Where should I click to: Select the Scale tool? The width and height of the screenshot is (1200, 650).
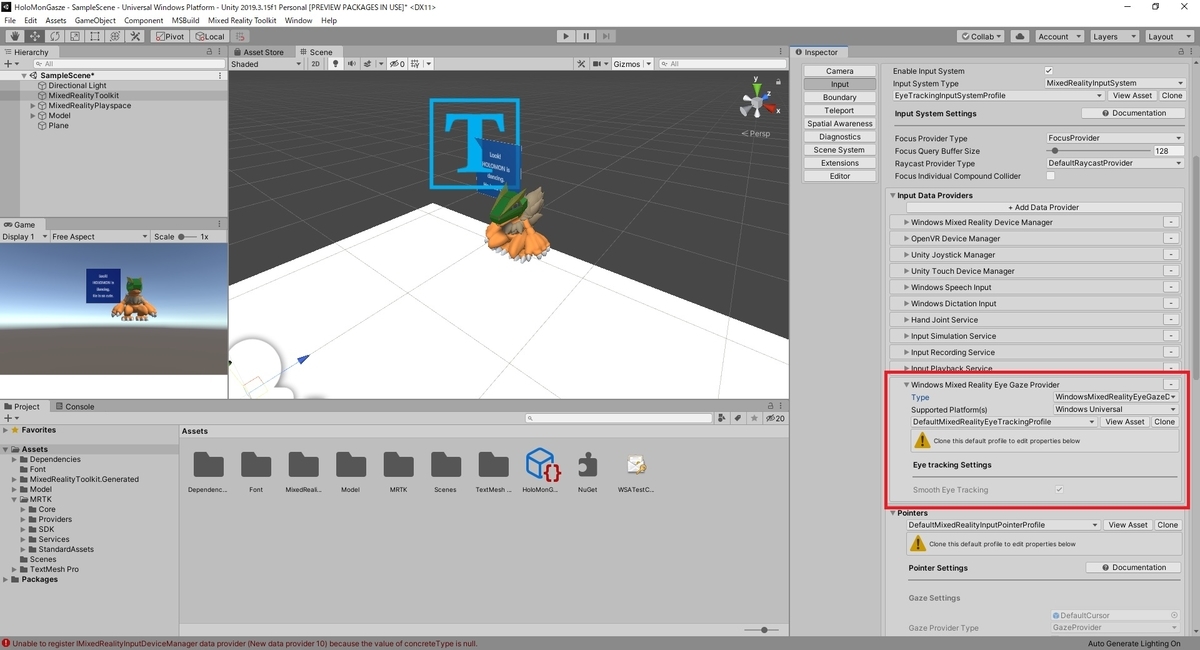(x=74, y=36)
